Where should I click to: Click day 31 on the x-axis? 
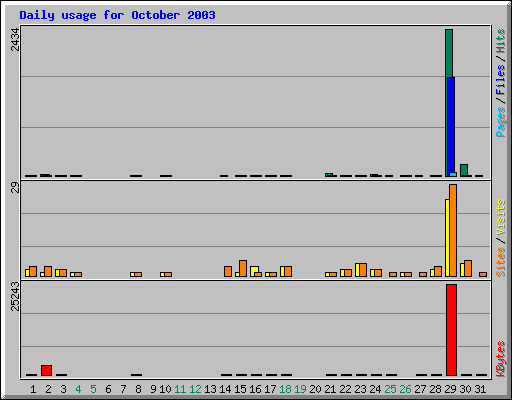tap(480, 389)
